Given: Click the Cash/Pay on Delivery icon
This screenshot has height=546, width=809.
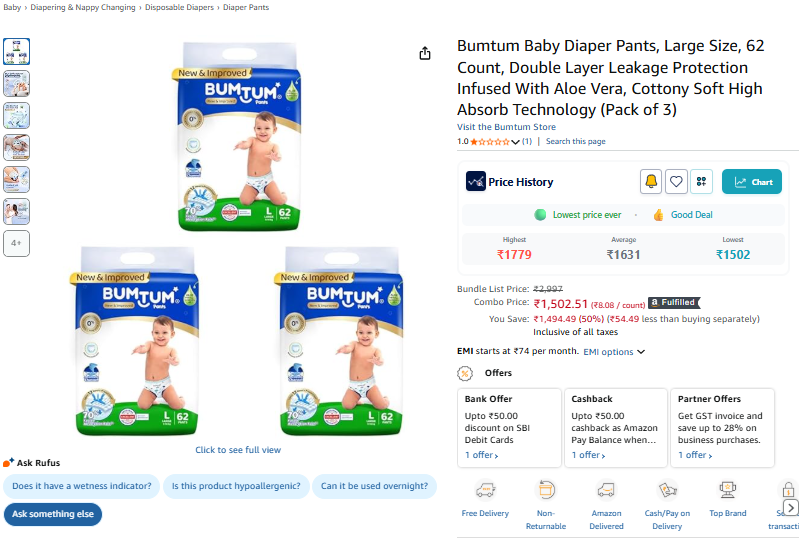Looking at the screenshot, I should click(667, 491).
